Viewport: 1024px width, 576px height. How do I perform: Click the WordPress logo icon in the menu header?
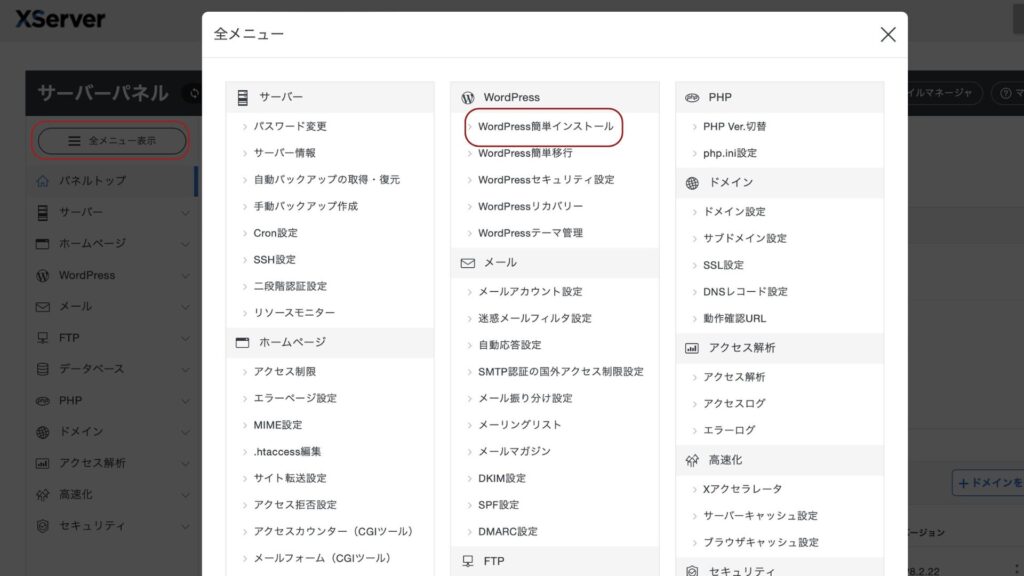click(468, 97)
